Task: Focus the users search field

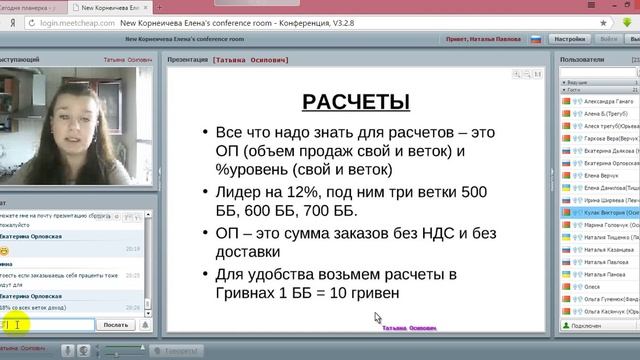Action: point(598,72)
